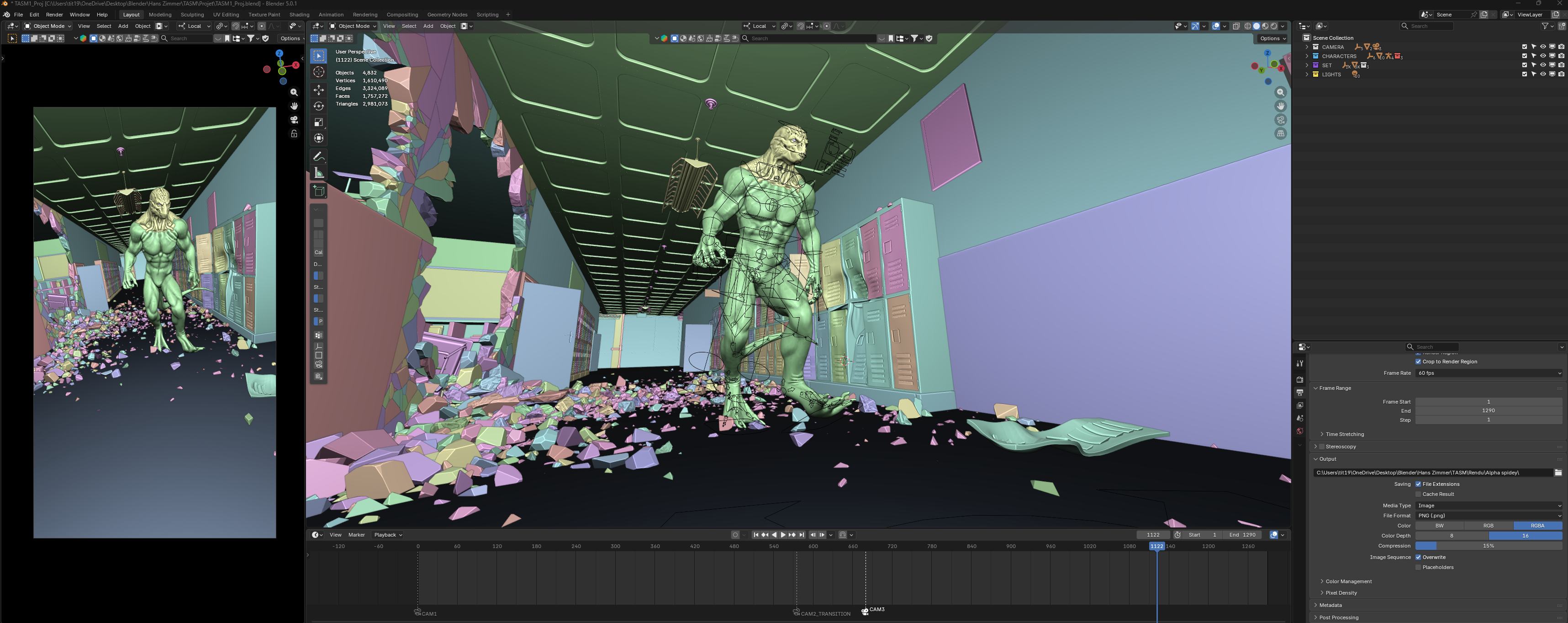Viewport: 1568px width, 623px height.
Task: Jump to the CAM2_TRANSITION marker in the timeline
Action: (x=797, y=612)
